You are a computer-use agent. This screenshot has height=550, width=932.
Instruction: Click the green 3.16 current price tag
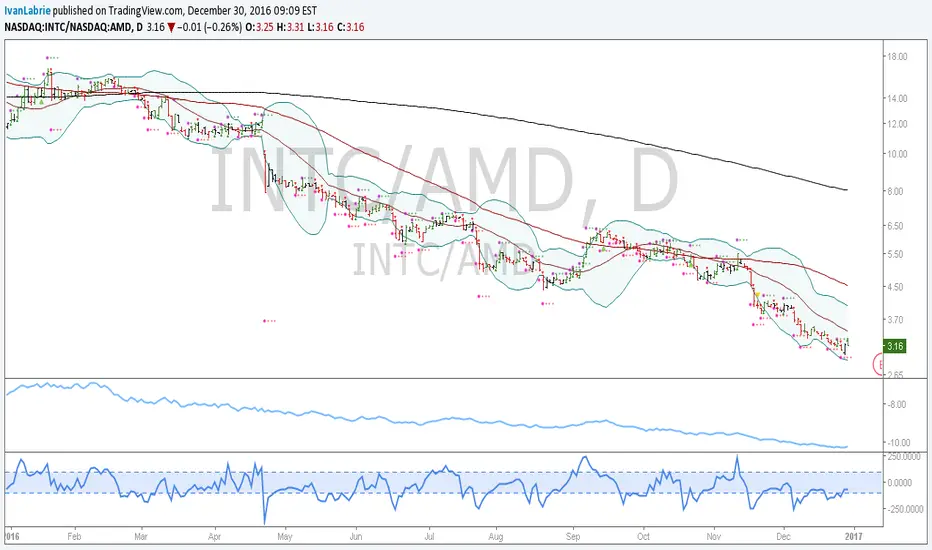tap(895, 346)
